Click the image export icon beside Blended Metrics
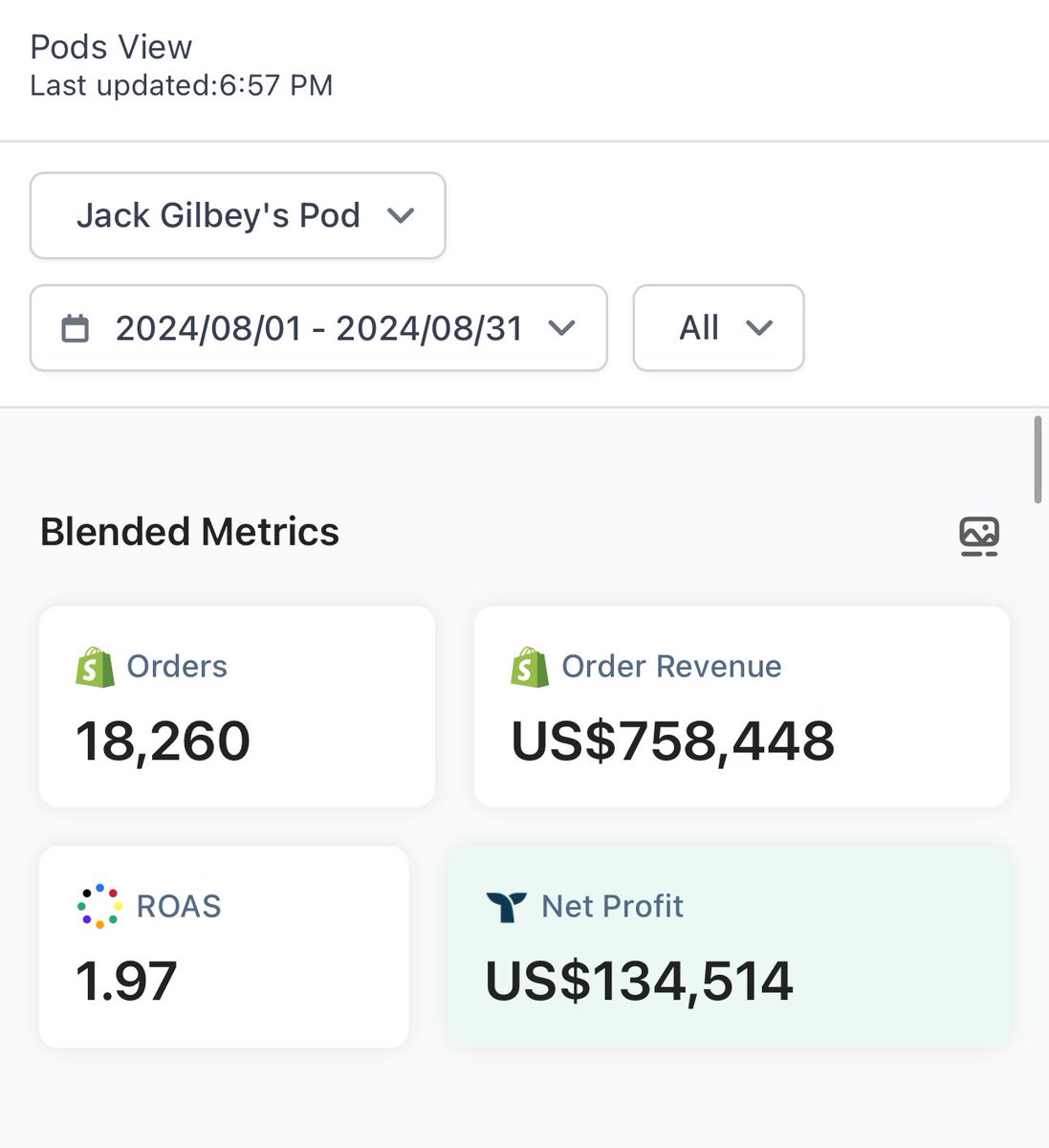Screen dimensions: 1049x1148 [x=979, y=536]
